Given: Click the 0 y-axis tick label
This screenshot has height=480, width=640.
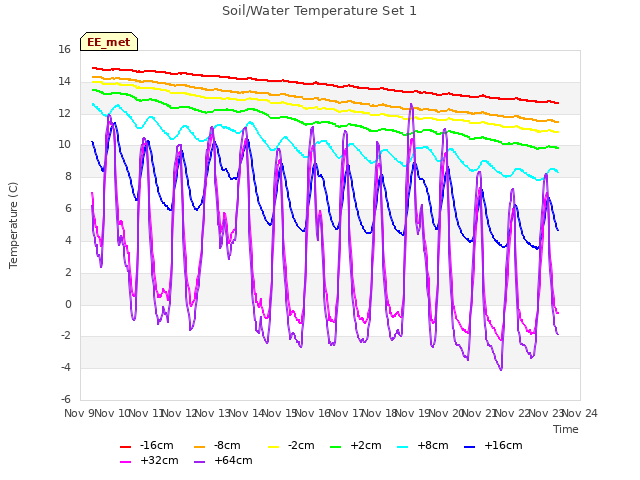Looking at the screenshot, I should (68, 304).
